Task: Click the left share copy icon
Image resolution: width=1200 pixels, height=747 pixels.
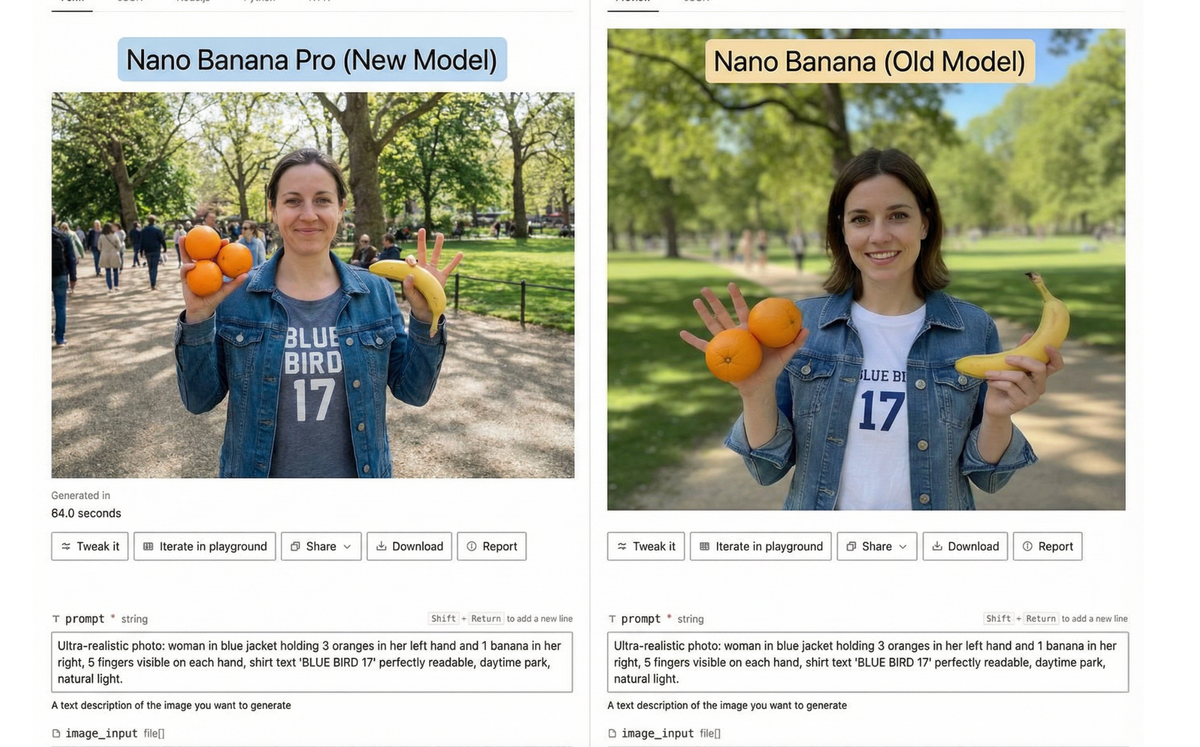Action: pyautogui.click(x=296, y=546)
